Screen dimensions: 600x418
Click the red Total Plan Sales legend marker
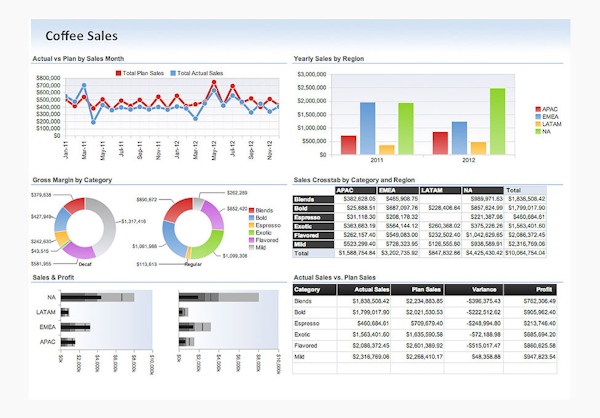pos(120,73)
